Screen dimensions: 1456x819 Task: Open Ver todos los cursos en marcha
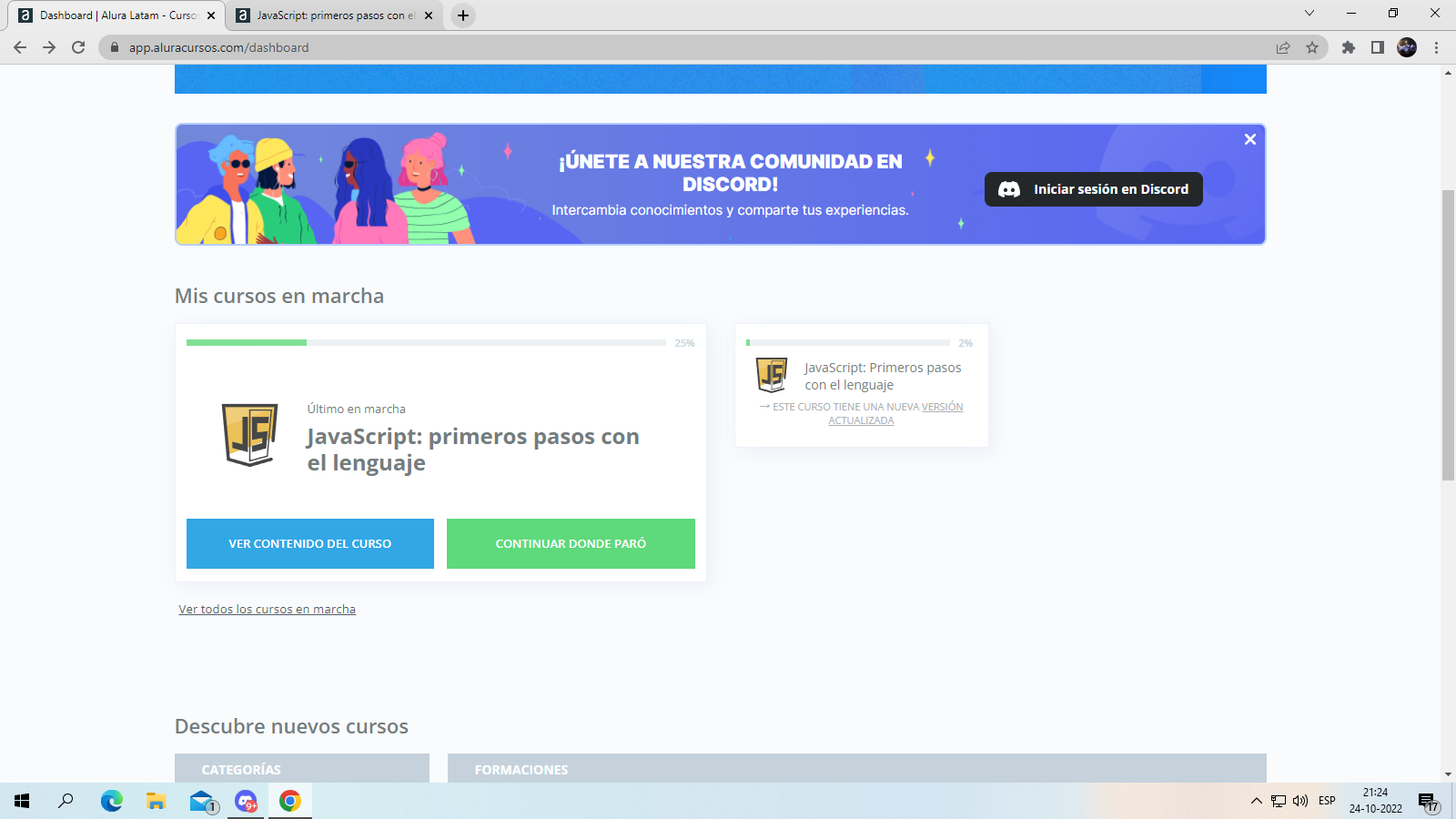click(267, 610)
